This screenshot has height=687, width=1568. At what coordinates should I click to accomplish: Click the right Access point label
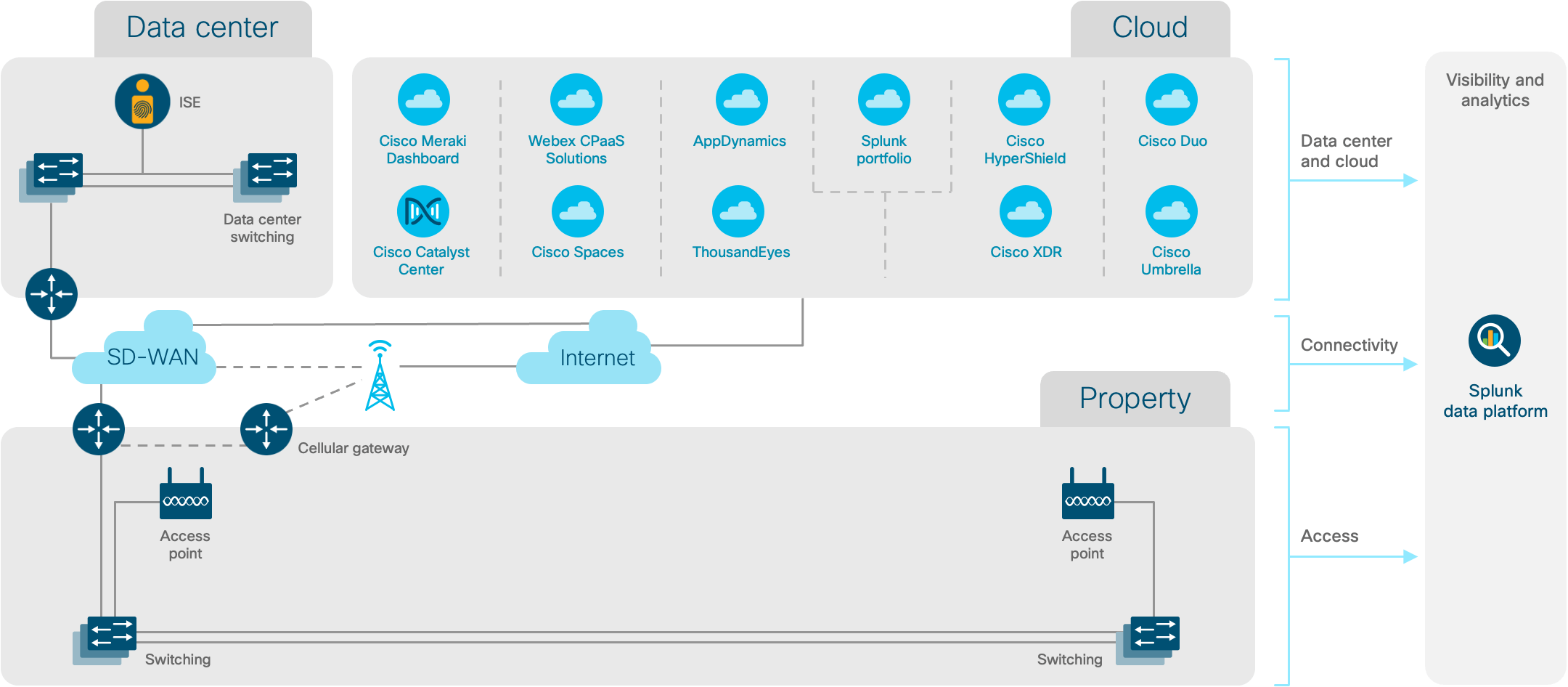[x=1087, y=545]
